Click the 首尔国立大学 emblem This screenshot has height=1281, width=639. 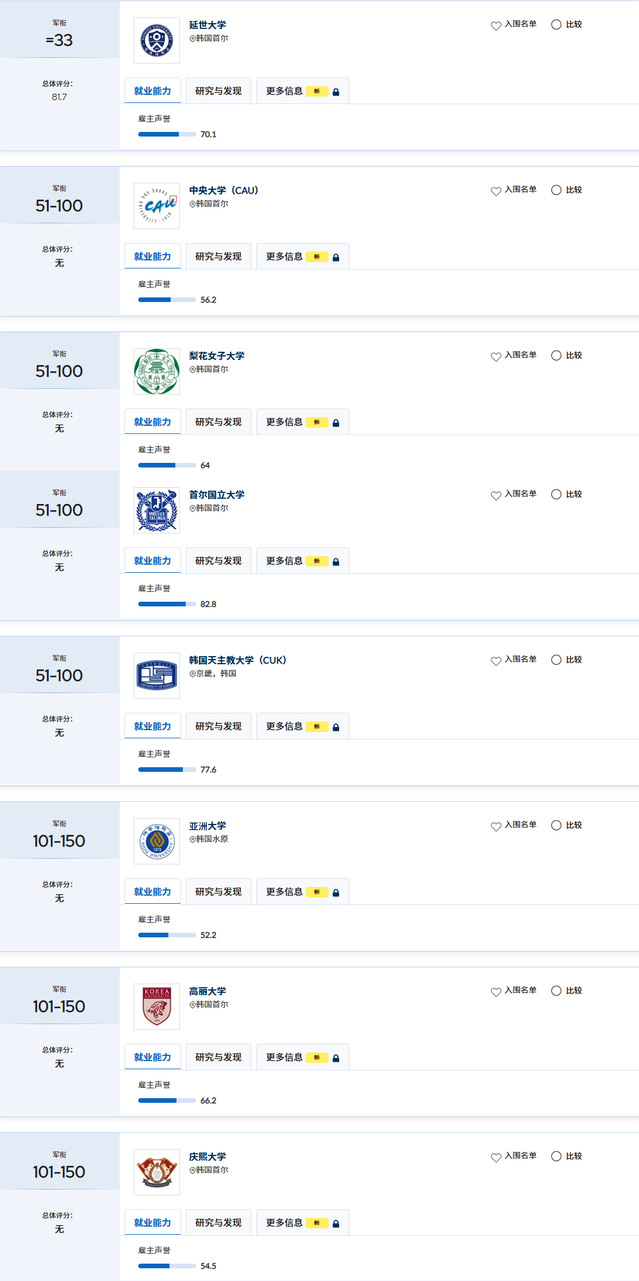point(156,510)
